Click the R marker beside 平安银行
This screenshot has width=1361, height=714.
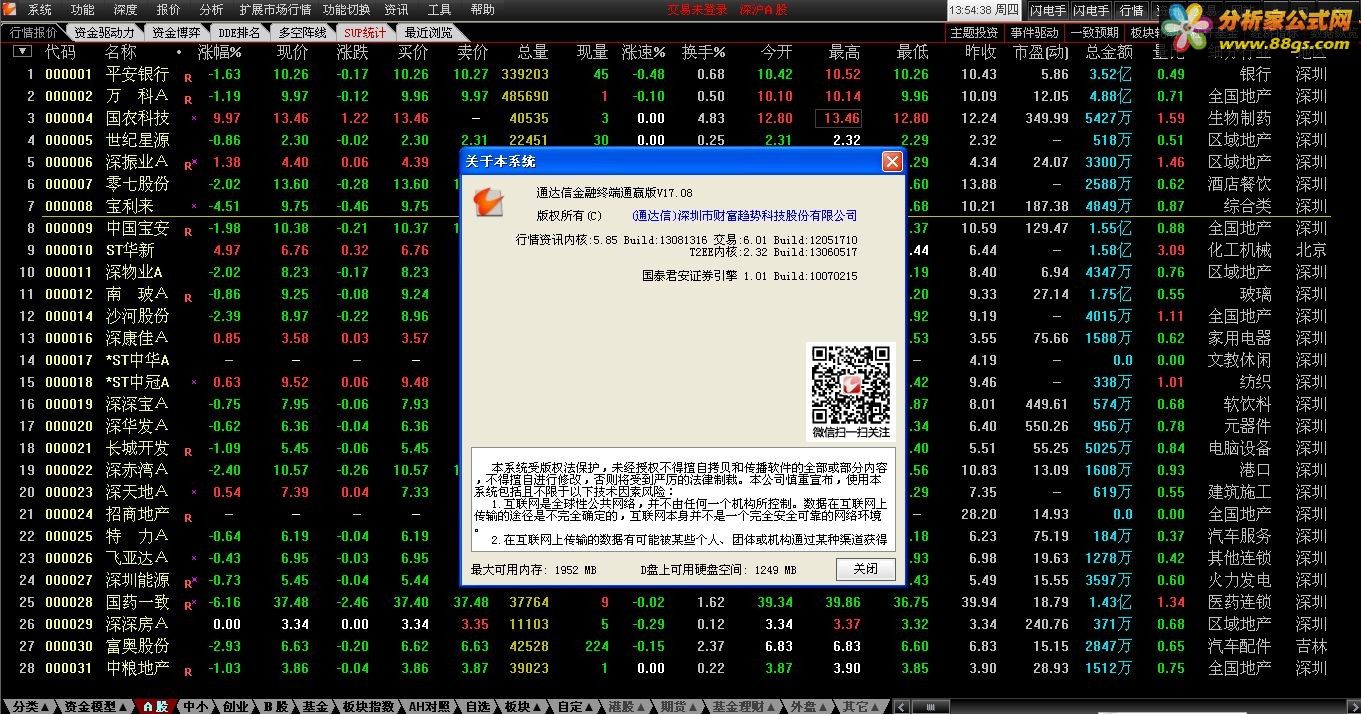click(x=188, y=76)
